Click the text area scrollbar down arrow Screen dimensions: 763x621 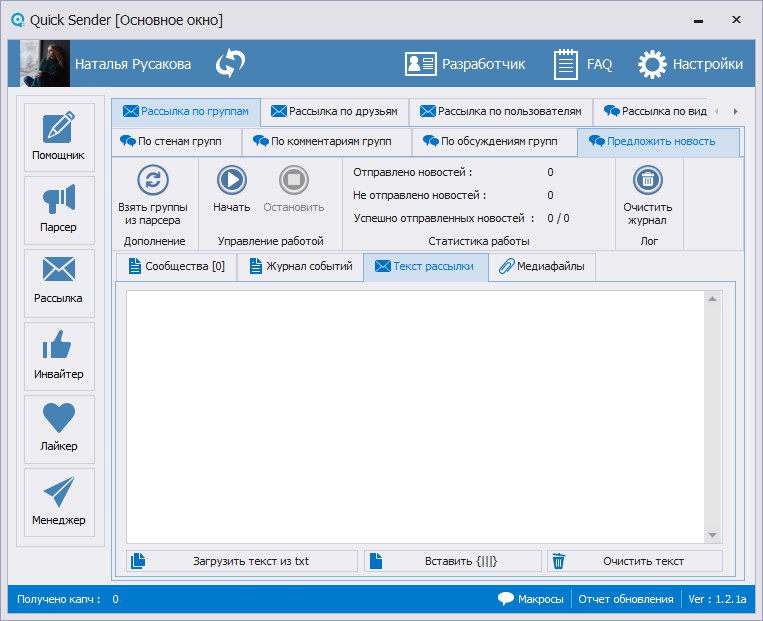713,535
